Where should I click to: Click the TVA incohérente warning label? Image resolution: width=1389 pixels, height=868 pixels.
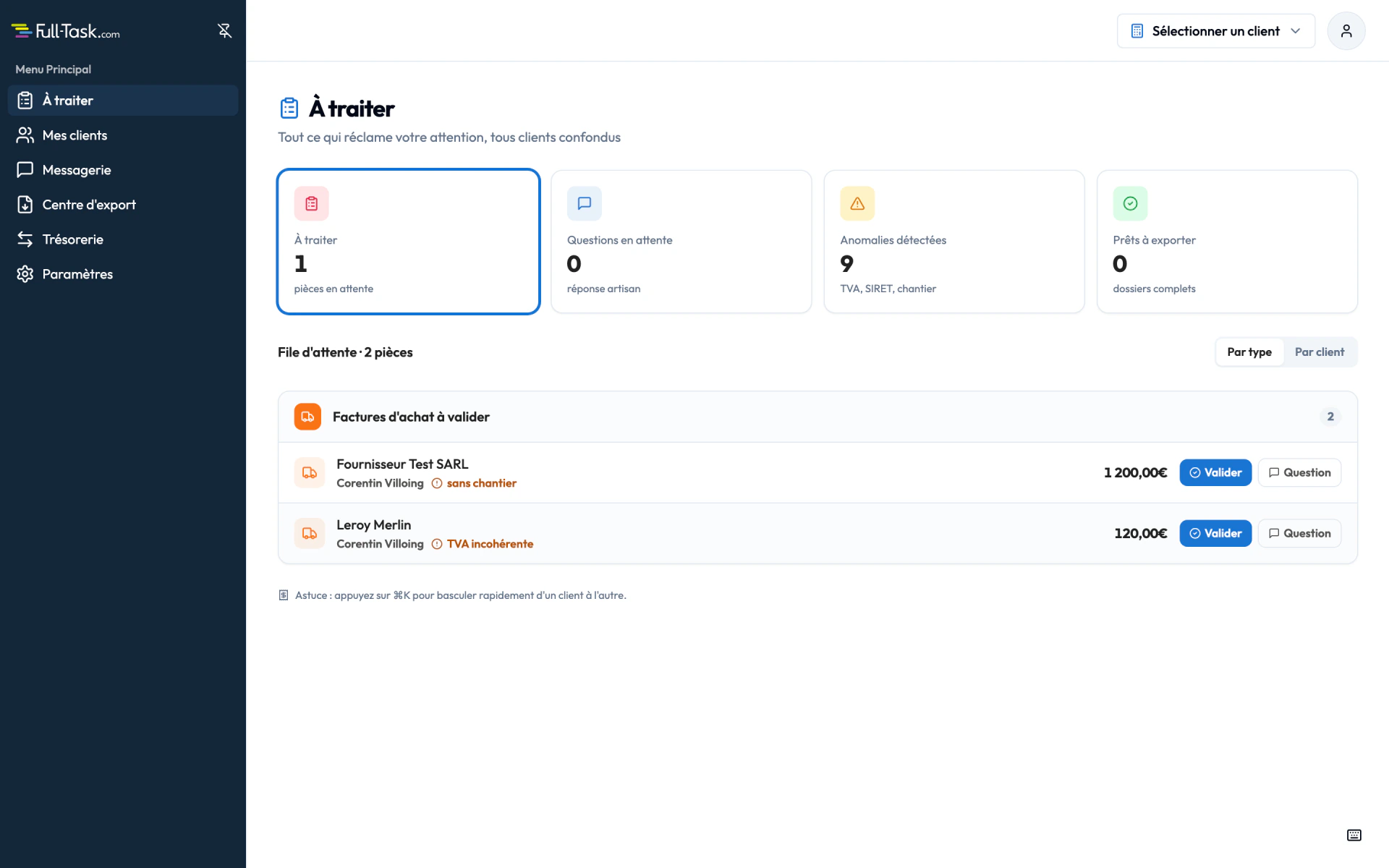click(490, 544)
